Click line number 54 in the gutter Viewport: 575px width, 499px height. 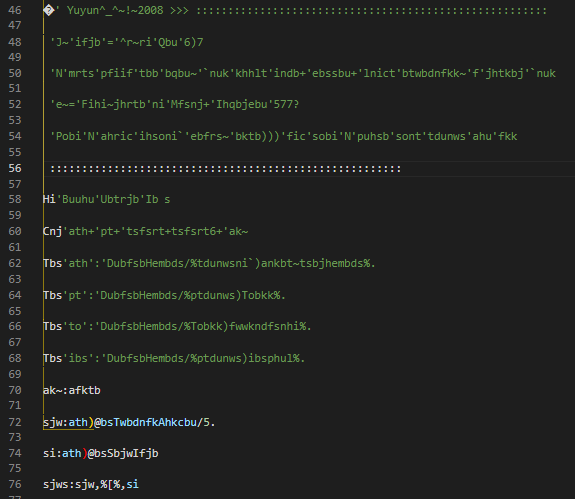[x=15, y=136]
